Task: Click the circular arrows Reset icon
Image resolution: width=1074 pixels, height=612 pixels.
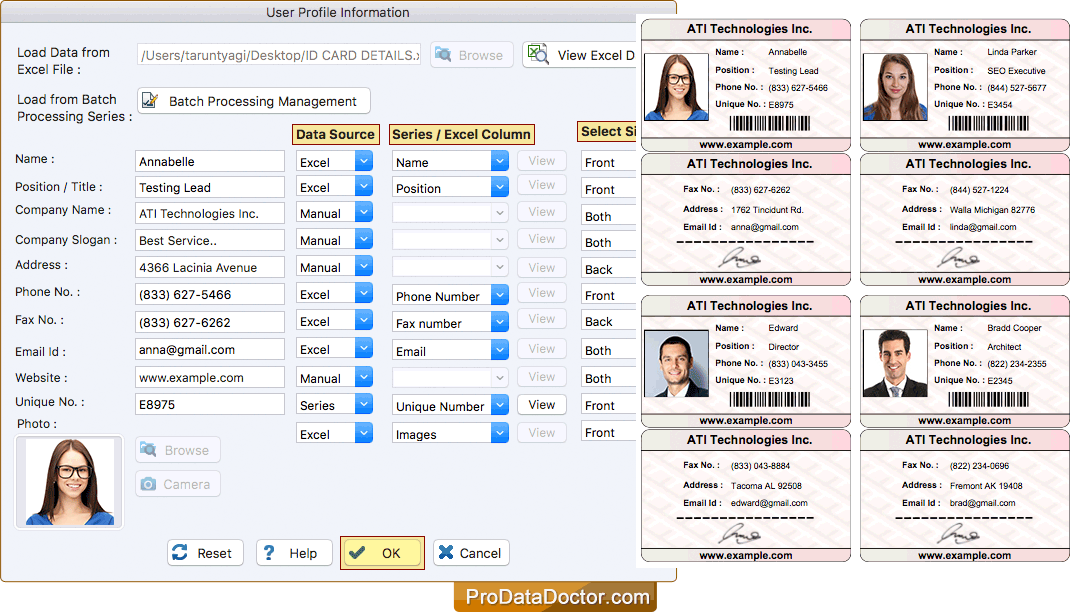Action: [x=180, y=552]
